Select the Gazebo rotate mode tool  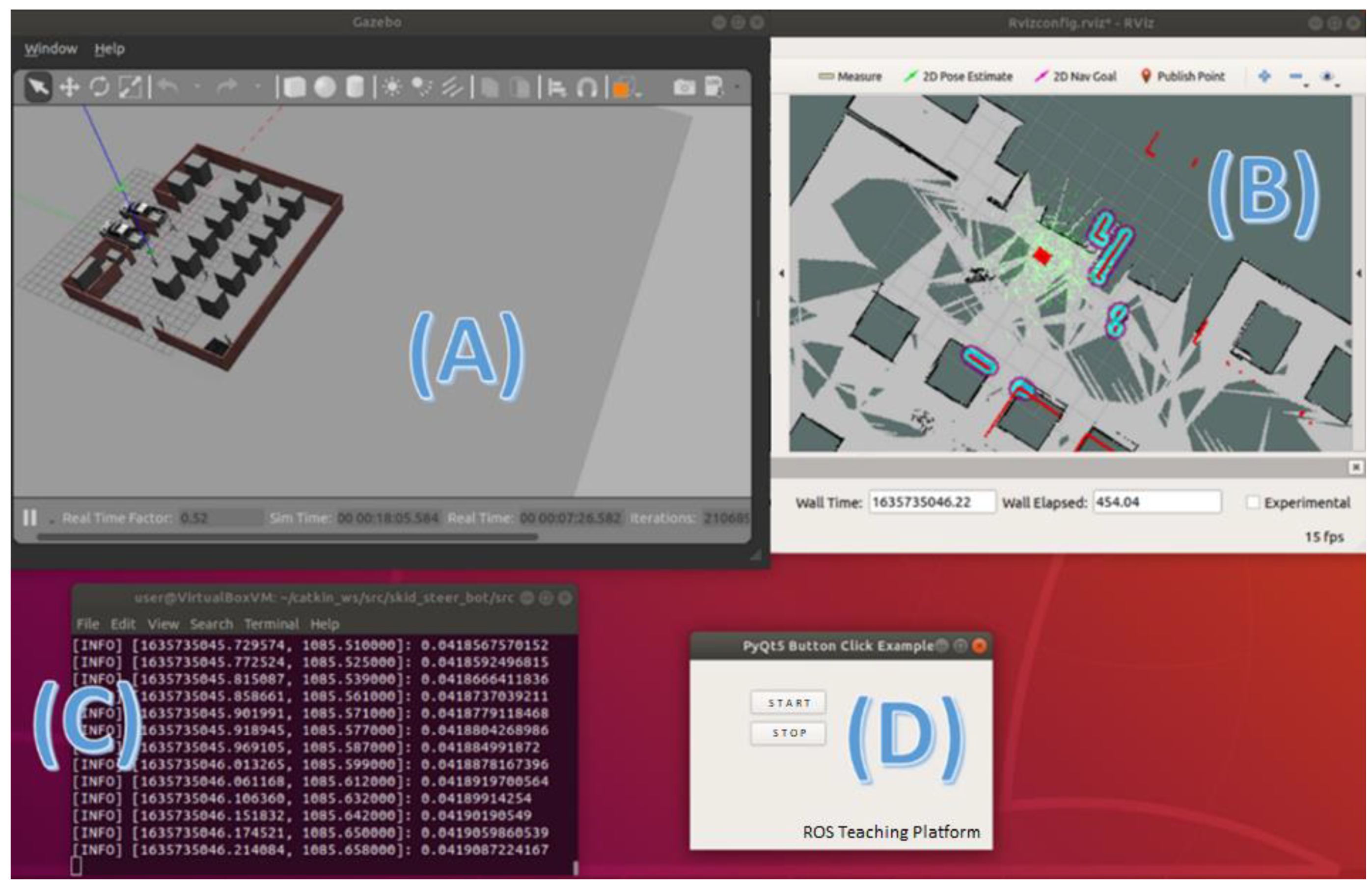[x=100, y=87]
